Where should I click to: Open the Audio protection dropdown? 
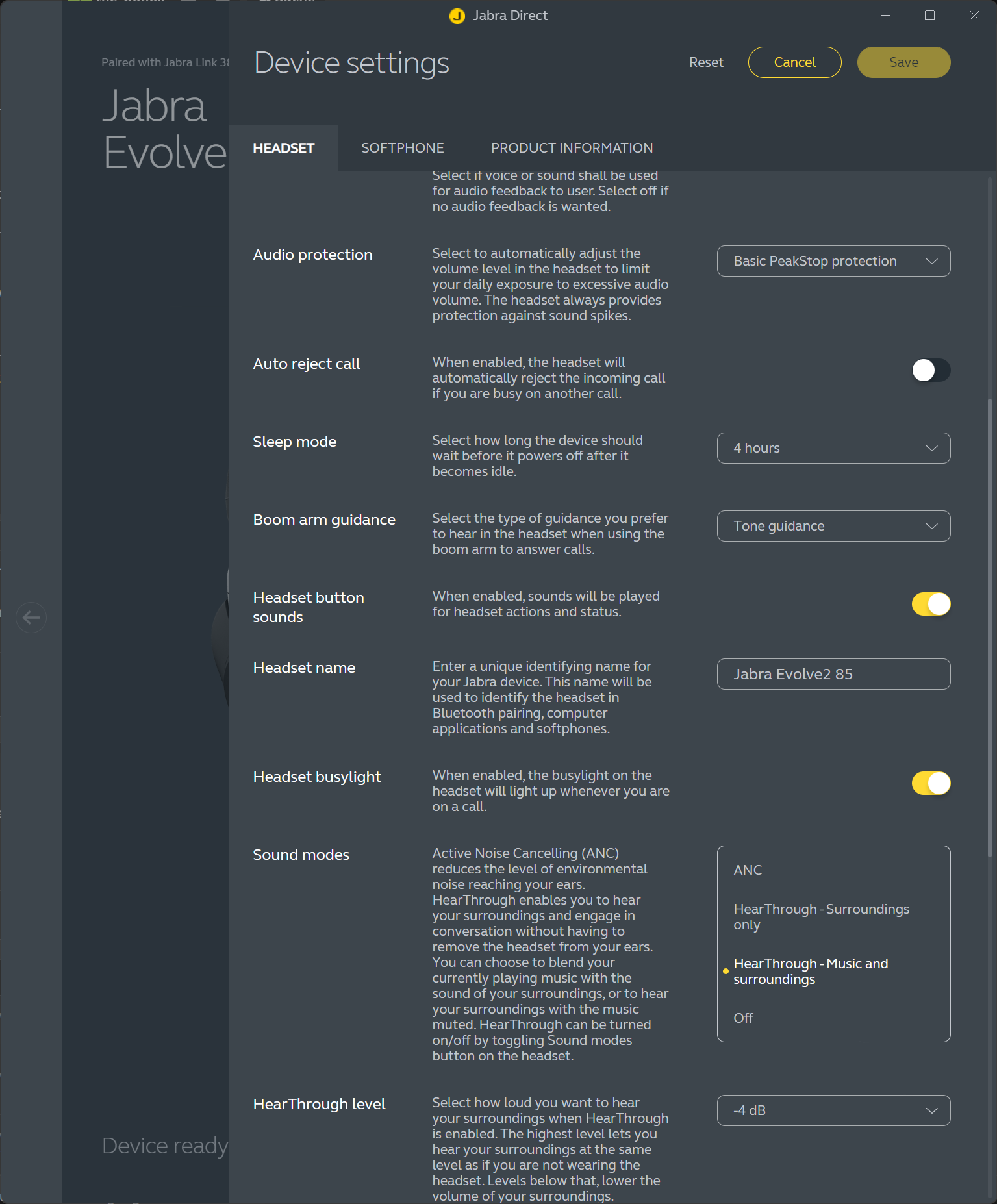pos(833,261)
